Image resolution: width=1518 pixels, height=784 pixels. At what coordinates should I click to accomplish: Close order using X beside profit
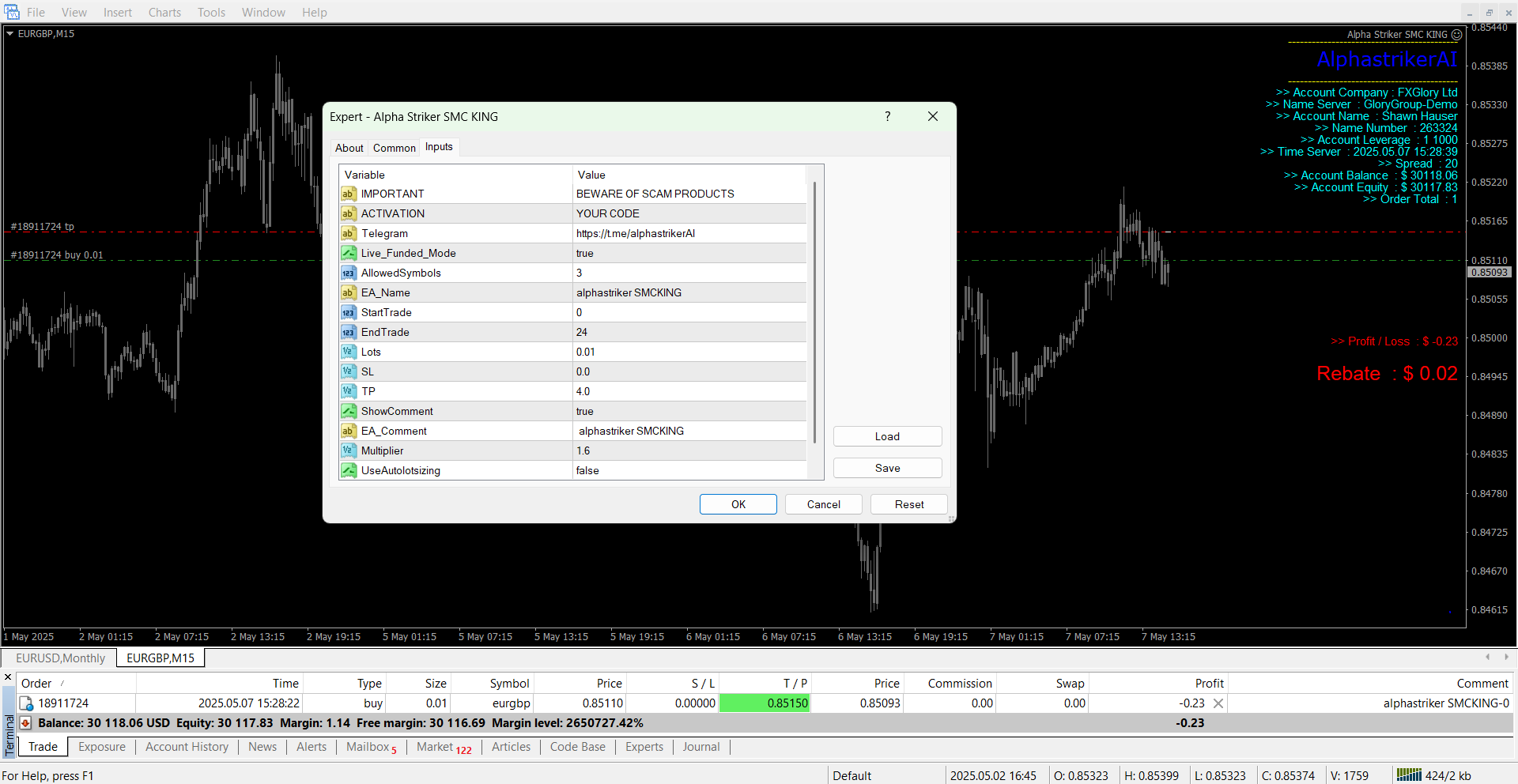(1218, 703)
